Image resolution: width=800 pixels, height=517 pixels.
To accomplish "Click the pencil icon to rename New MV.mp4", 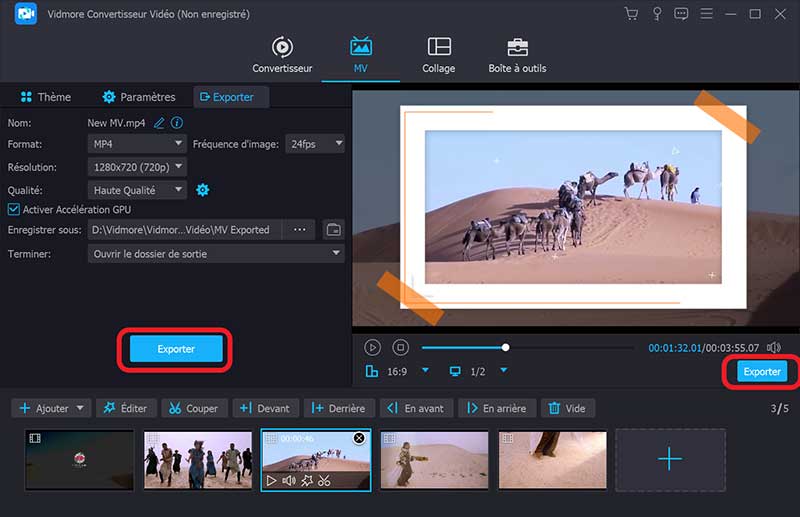I will (x=158, y=122).
